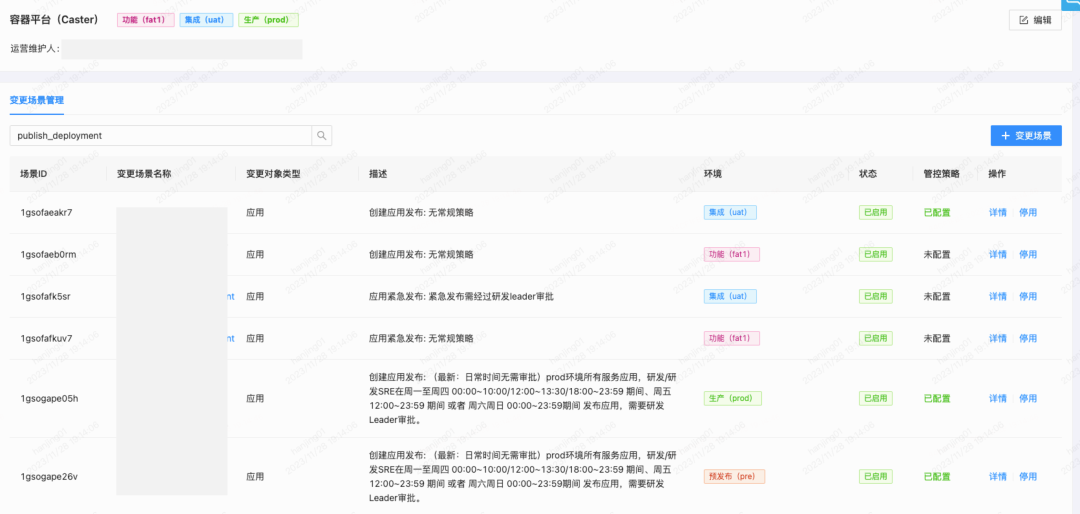1080x514 pixels.
Task: Click 已启用 status in 1gsofaeakr7 row
Action: tap(875, 213)
